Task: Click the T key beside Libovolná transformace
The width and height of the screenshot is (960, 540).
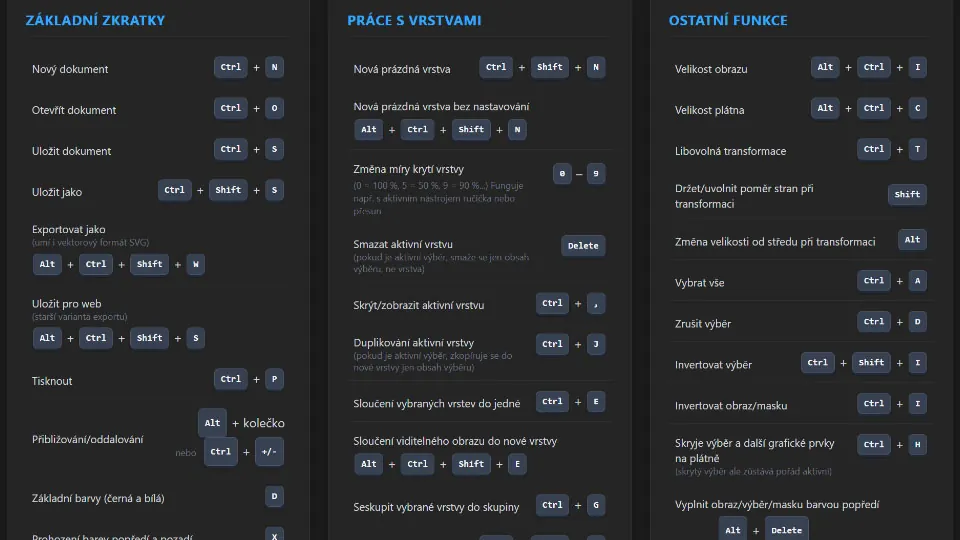Action: point(917,149)
